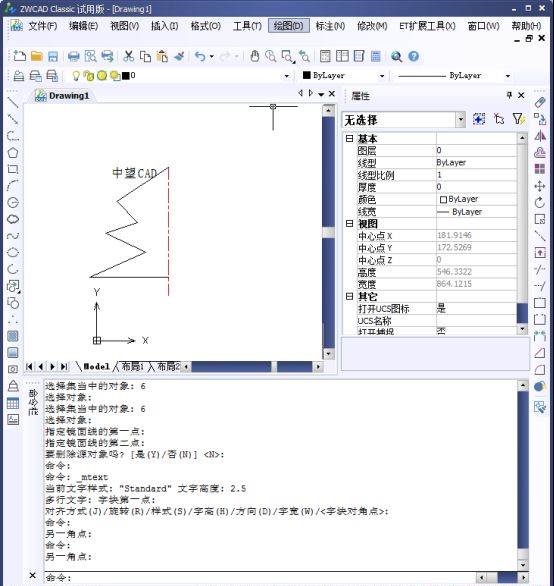Select the Table tool in the draw toolbar
The width and height of the screenshot is (554, 586).
(13, 403)
